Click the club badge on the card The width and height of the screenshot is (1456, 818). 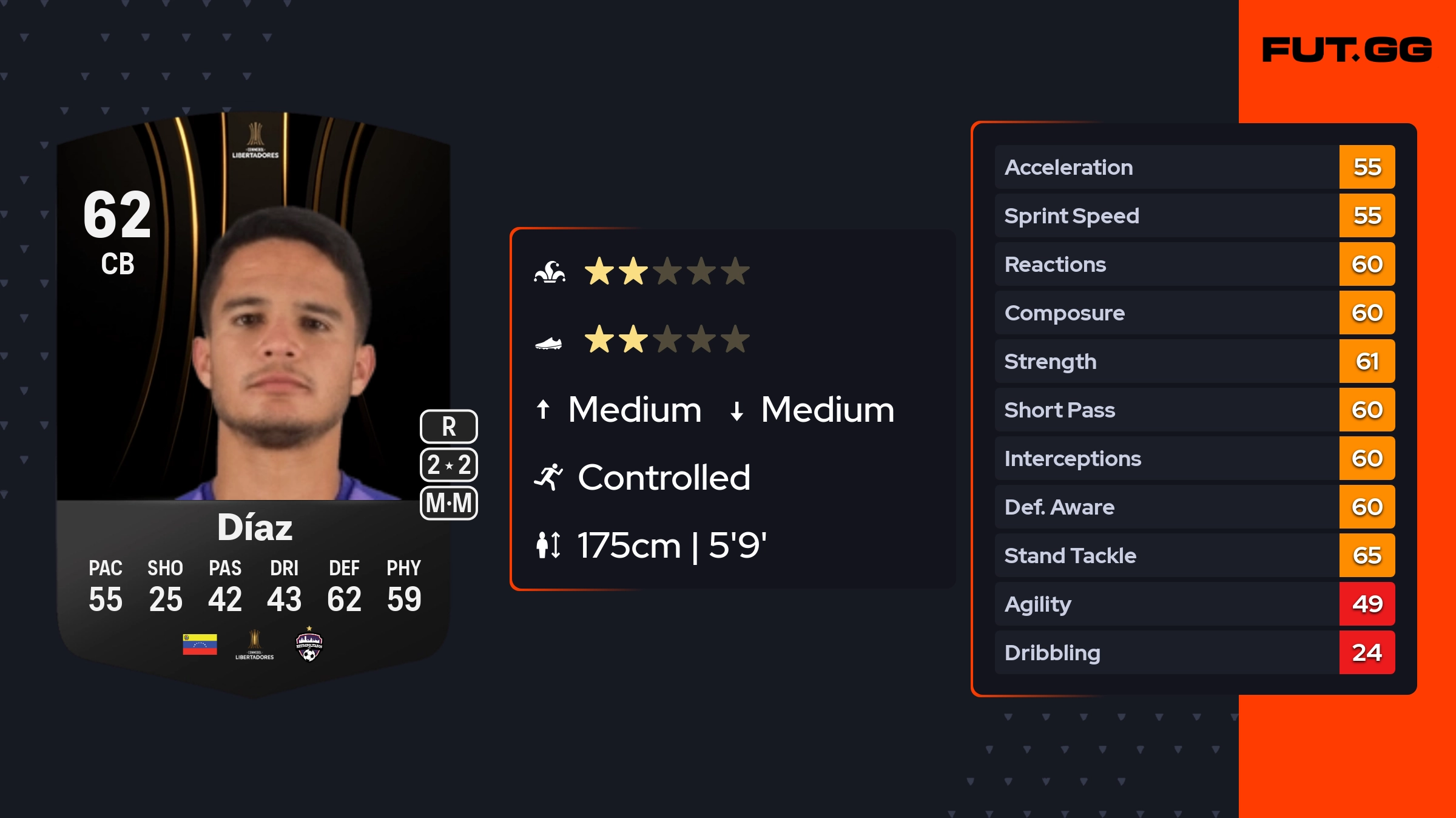coord(309,646)
